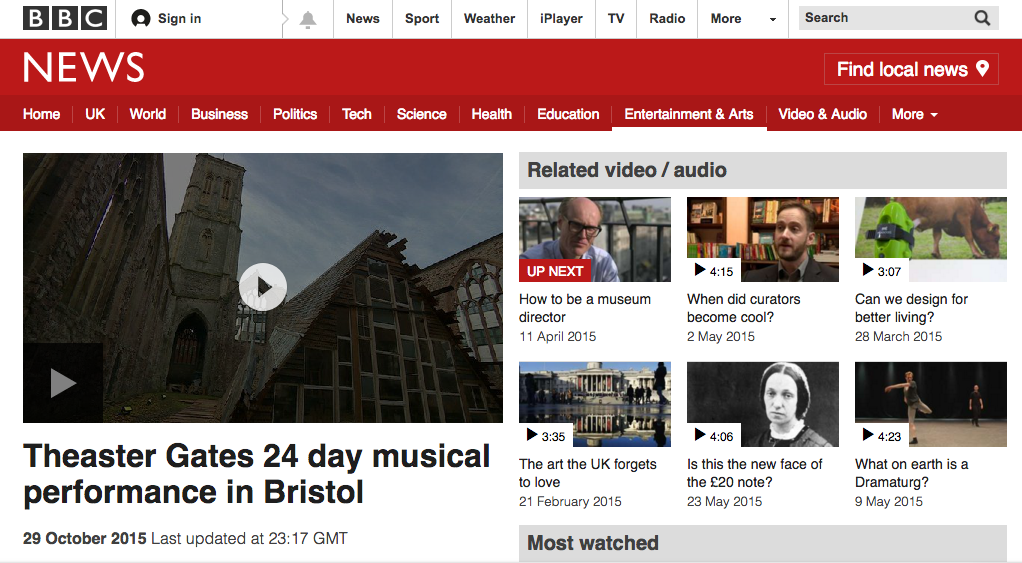The height and width of the screenshot is (563, 1022).
Task: Select the World news tab
Action: (x=148, y=114)
